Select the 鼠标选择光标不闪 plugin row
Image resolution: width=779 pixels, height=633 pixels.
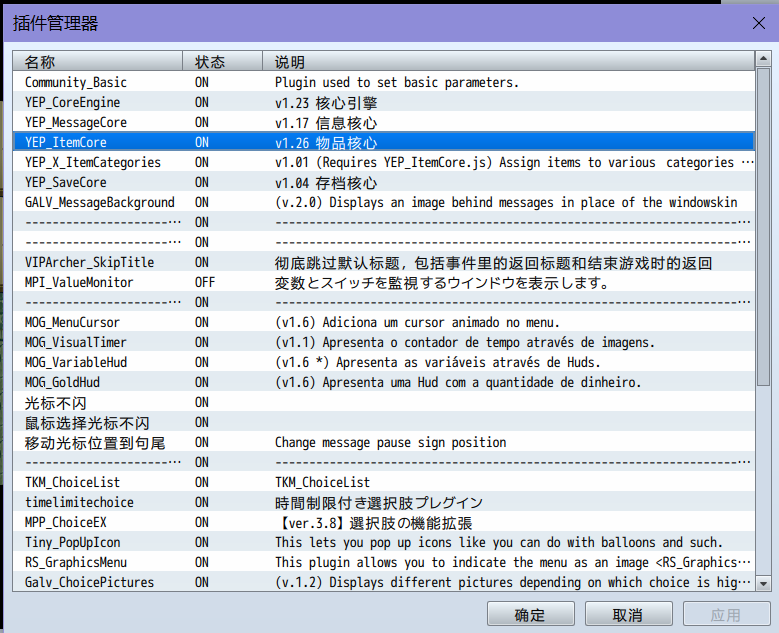(x=384, y=422)
